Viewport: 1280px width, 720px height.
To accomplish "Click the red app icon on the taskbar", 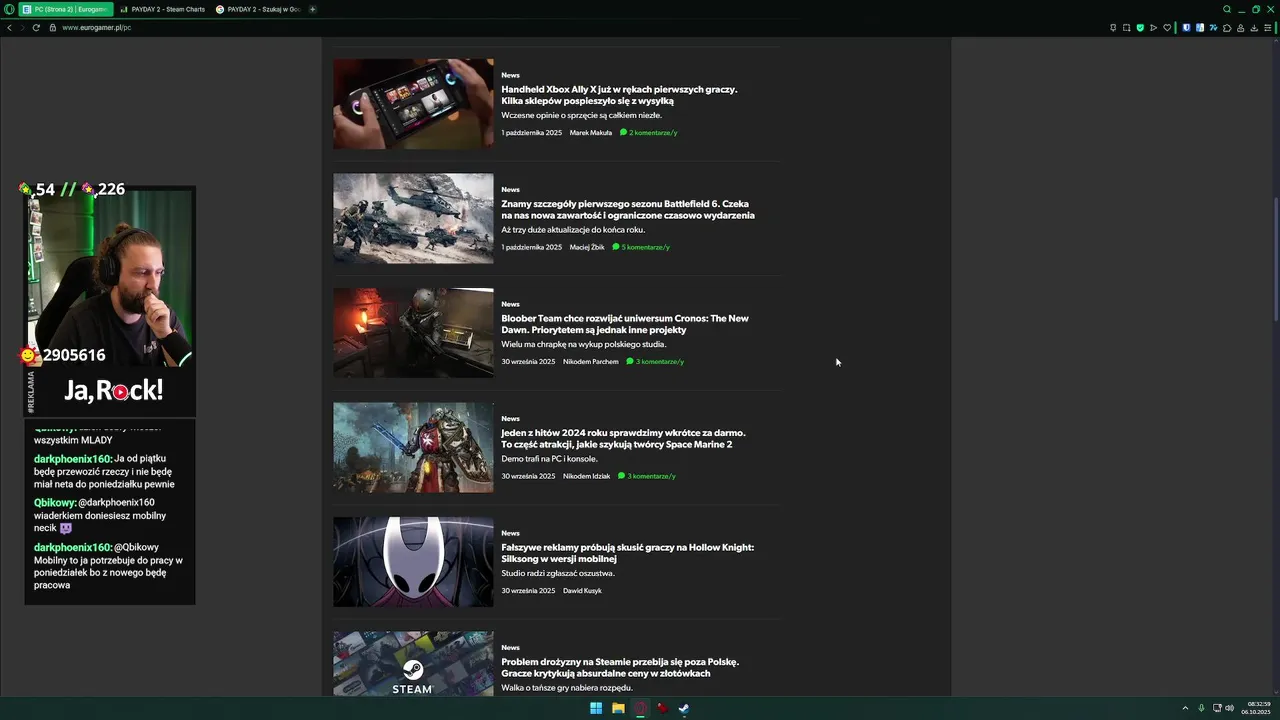I will coord(662,708).
